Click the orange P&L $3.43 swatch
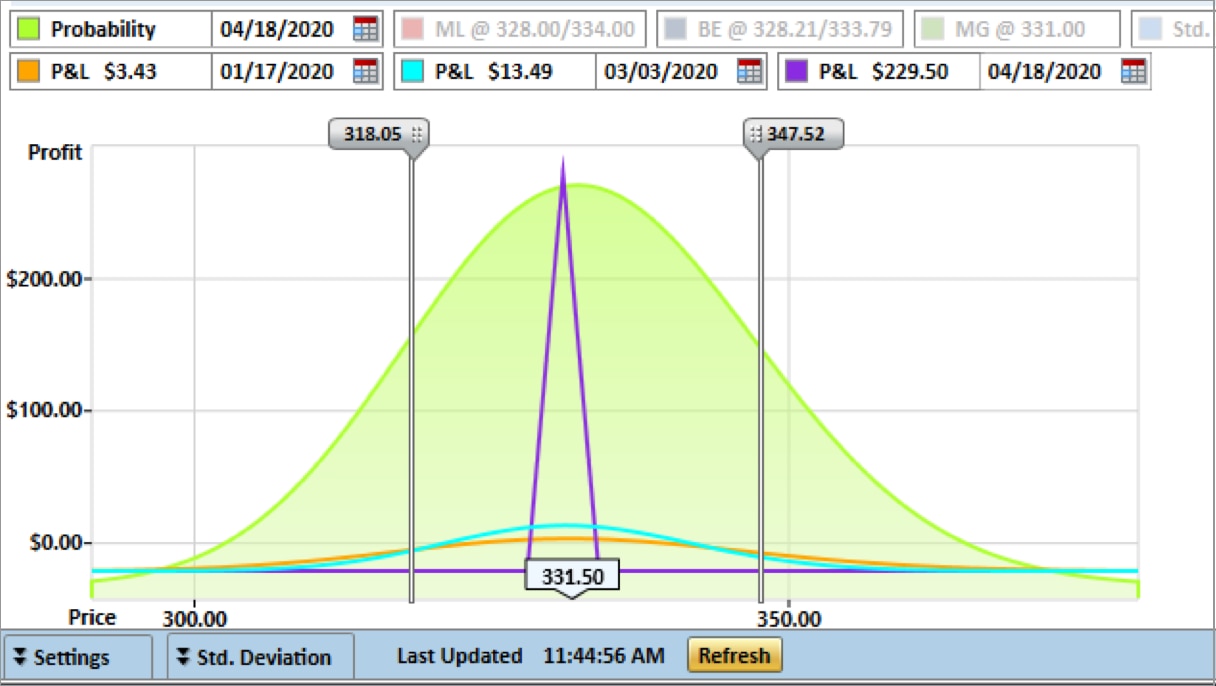This screenshot has width=1216, height=686. pos(29,71)
